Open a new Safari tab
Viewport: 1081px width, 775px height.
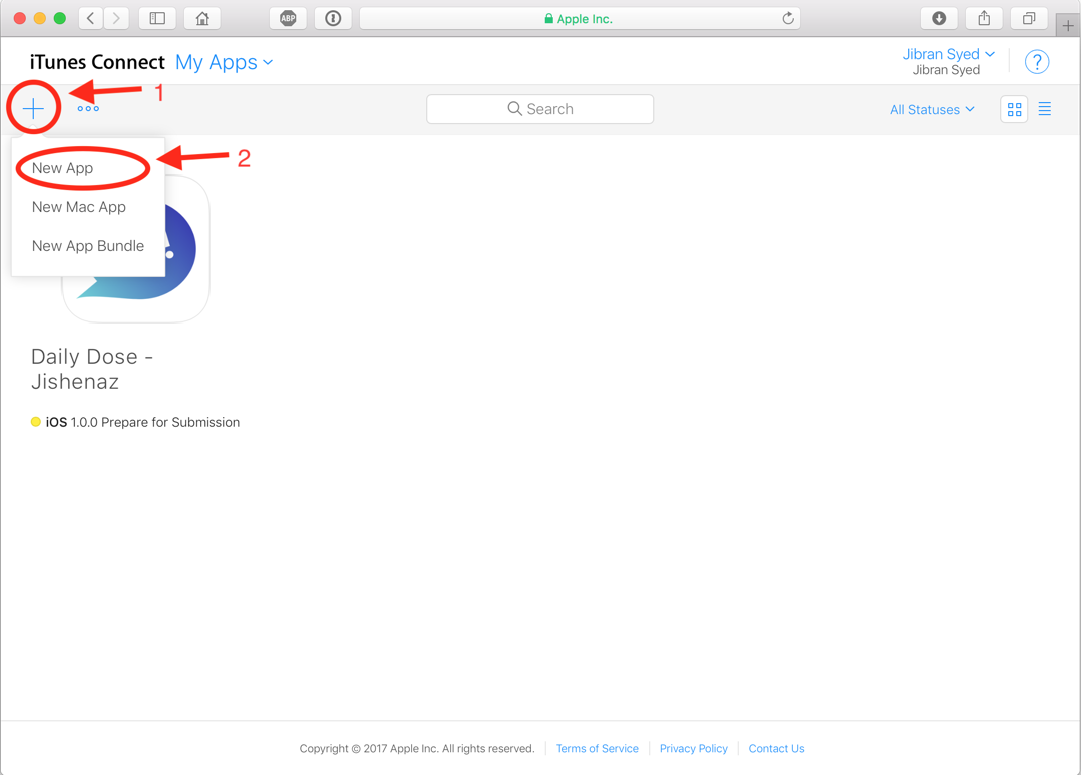pyautogui.click(x=1068, y=26)
